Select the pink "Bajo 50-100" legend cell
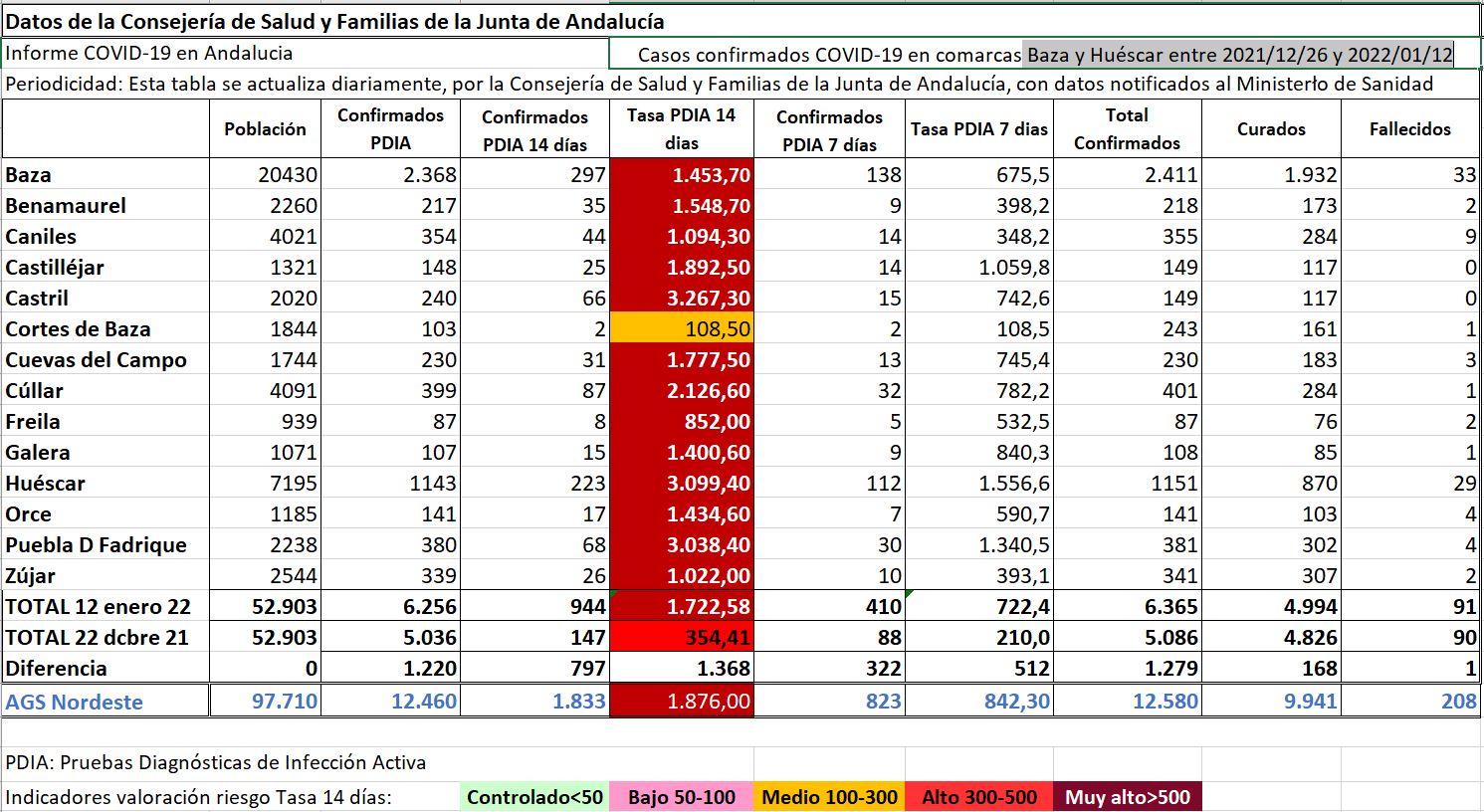Image resolution: width=1484 pixels, height=812 pixels. [x=682, y=797]
